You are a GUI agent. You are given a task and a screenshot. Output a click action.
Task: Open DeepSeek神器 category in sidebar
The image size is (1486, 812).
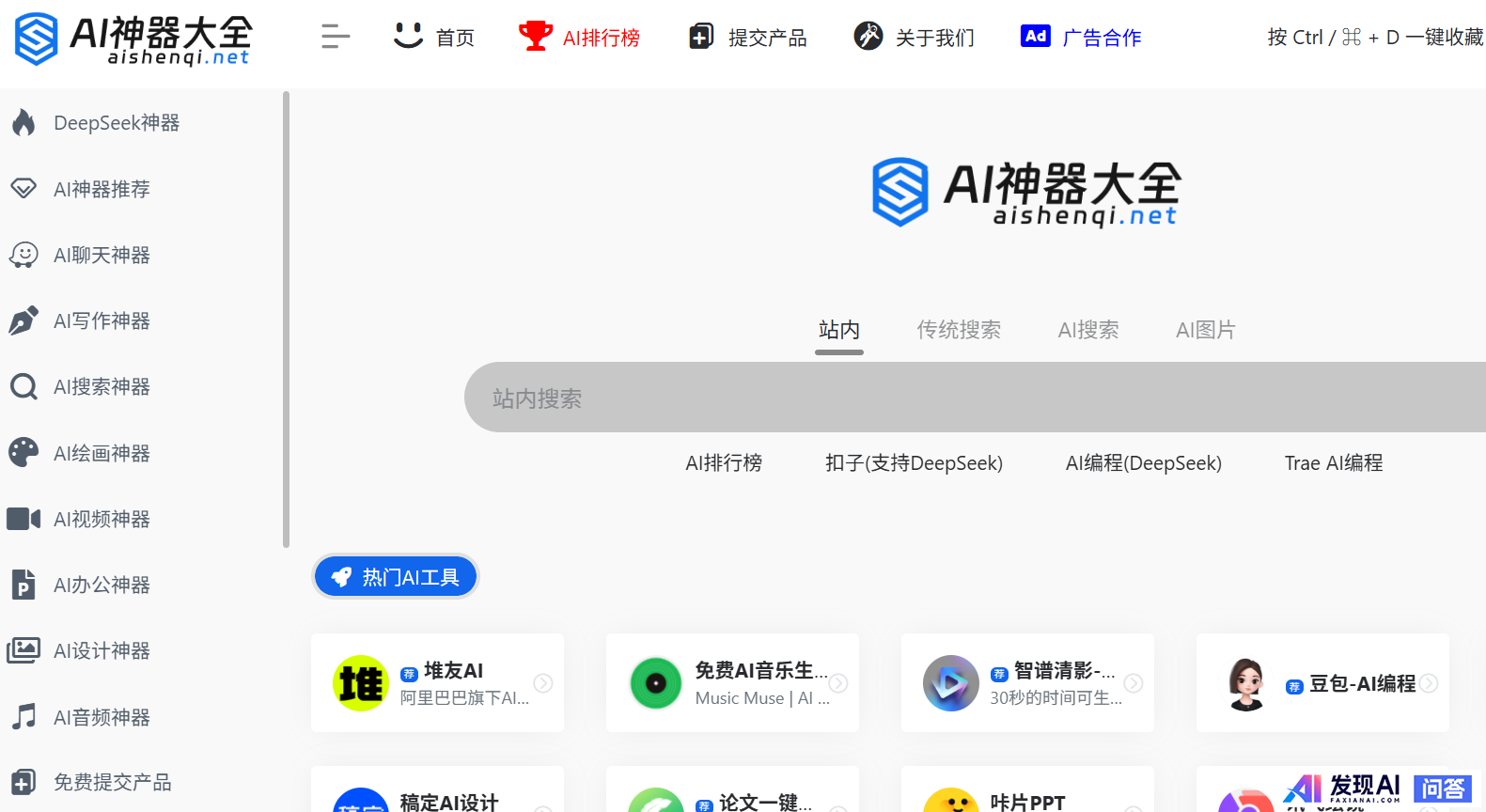tap(117, 123)
